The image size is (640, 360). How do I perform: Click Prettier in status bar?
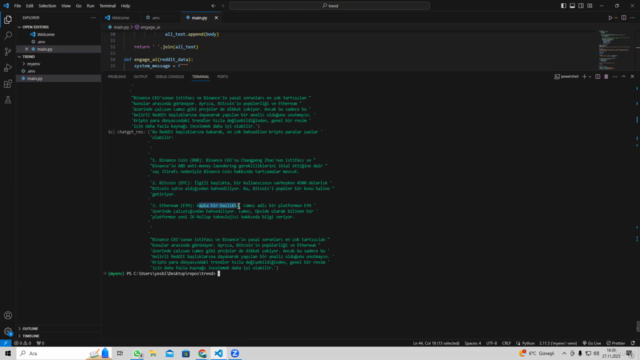616,343
